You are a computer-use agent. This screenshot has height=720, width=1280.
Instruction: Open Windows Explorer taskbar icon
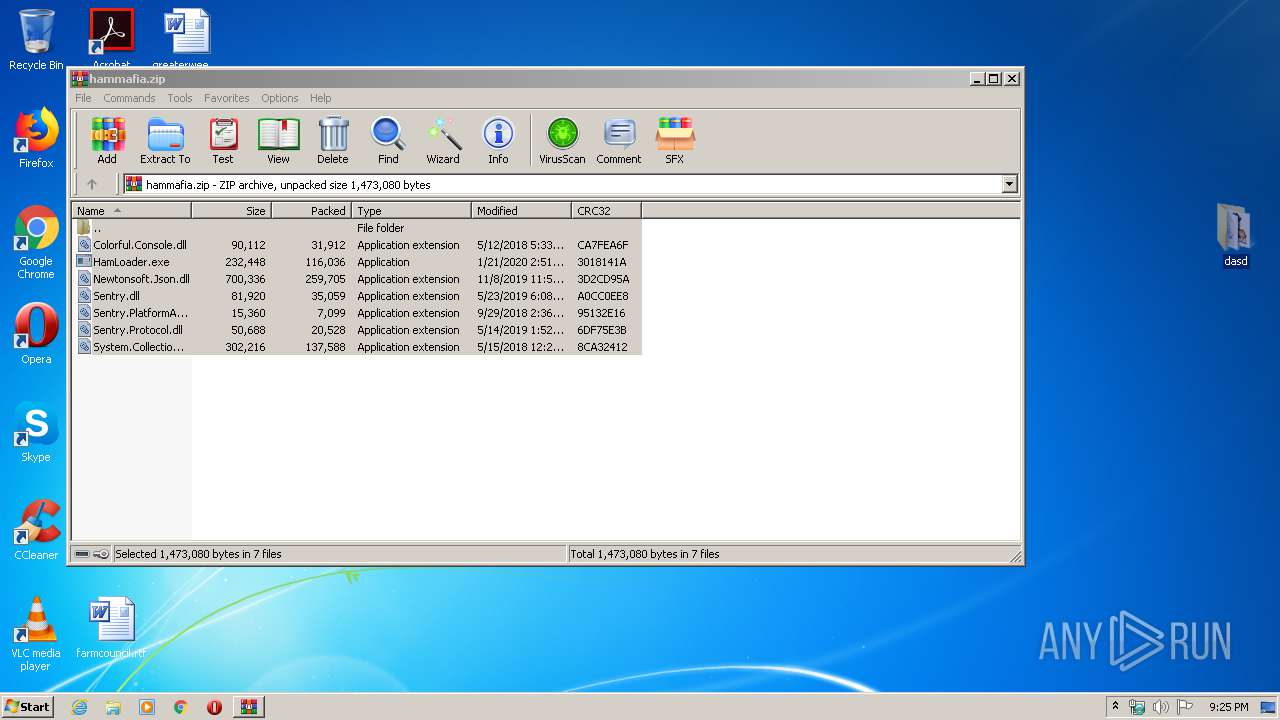click(113, 707)
